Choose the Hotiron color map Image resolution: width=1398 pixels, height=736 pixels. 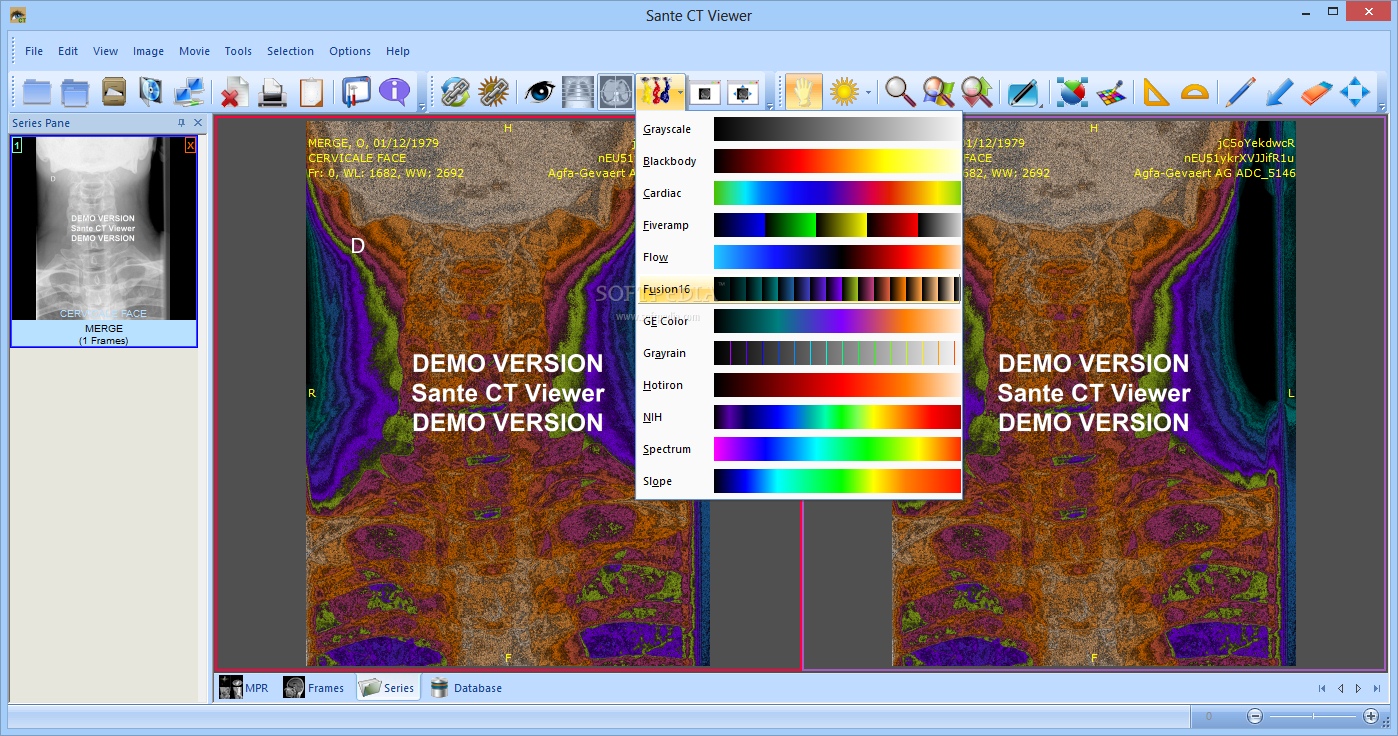(x=799, y=385)
